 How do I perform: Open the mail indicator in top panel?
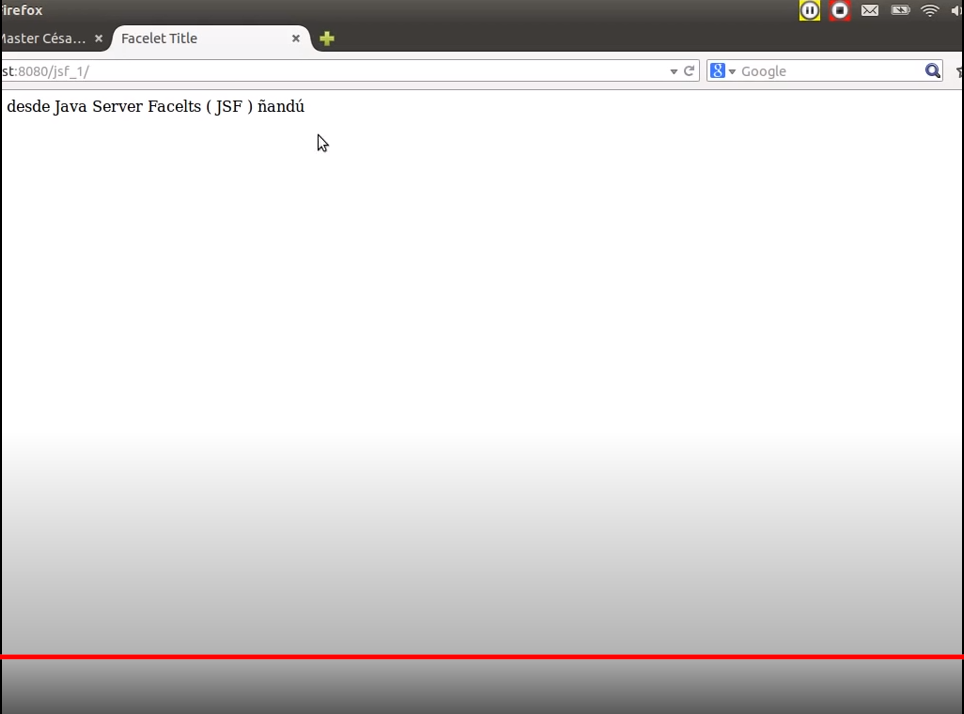click(x=869, y=10)
